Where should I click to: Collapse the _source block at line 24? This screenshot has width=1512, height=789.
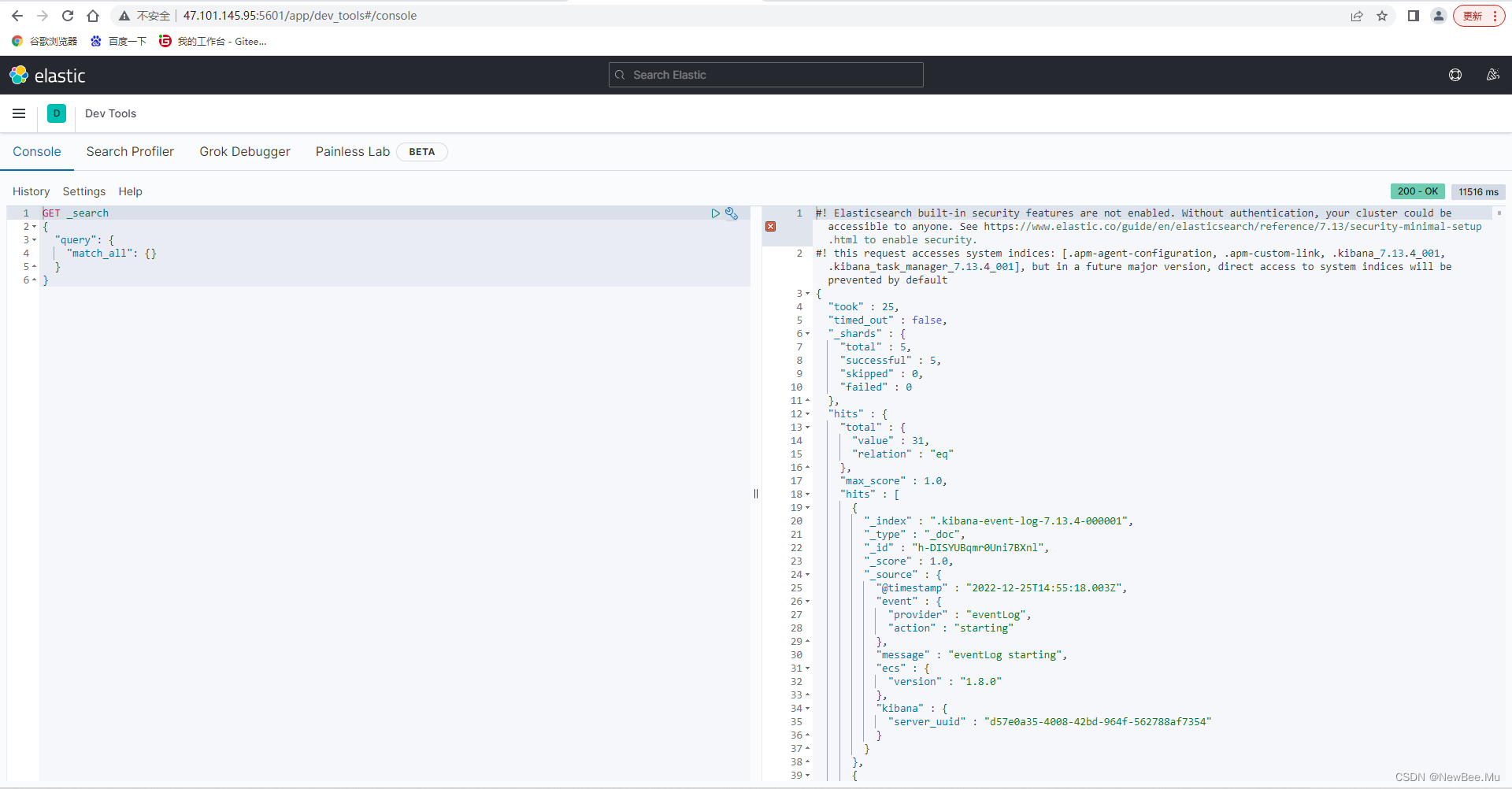point(807,575)
